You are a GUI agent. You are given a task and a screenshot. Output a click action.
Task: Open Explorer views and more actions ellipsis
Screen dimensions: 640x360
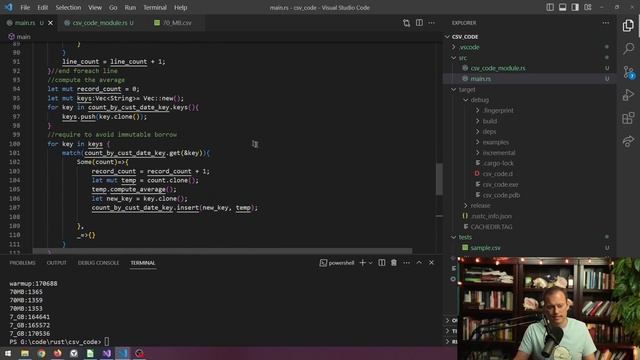(606, 23)
